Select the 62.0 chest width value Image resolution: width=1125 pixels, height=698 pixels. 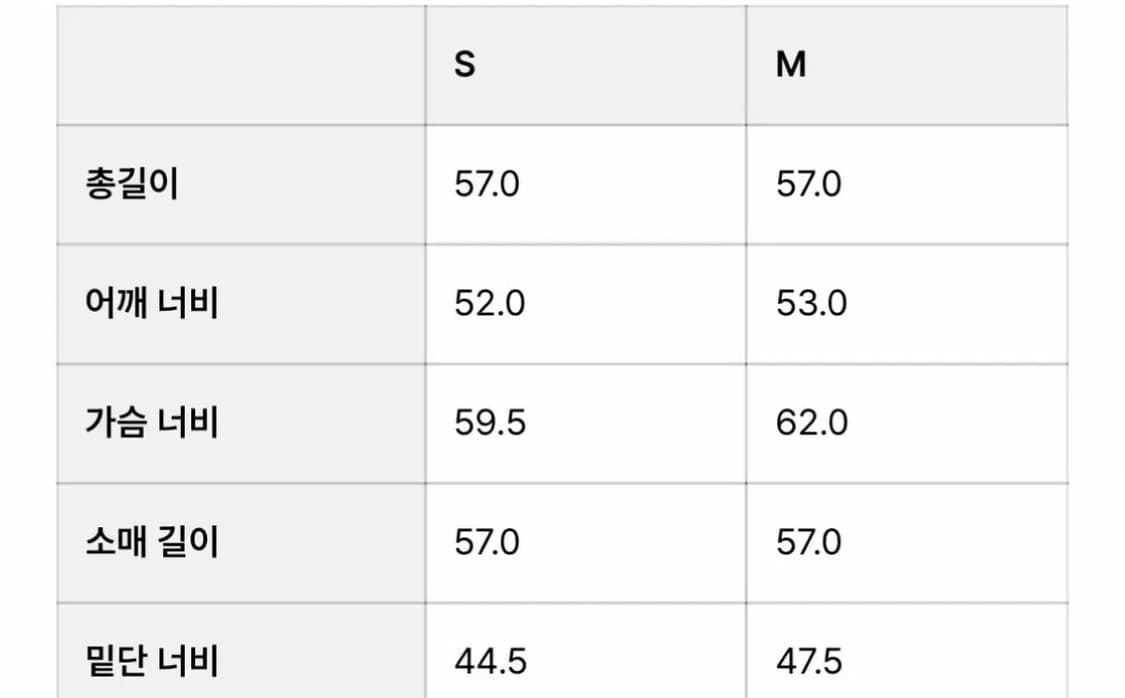(812, 422)
